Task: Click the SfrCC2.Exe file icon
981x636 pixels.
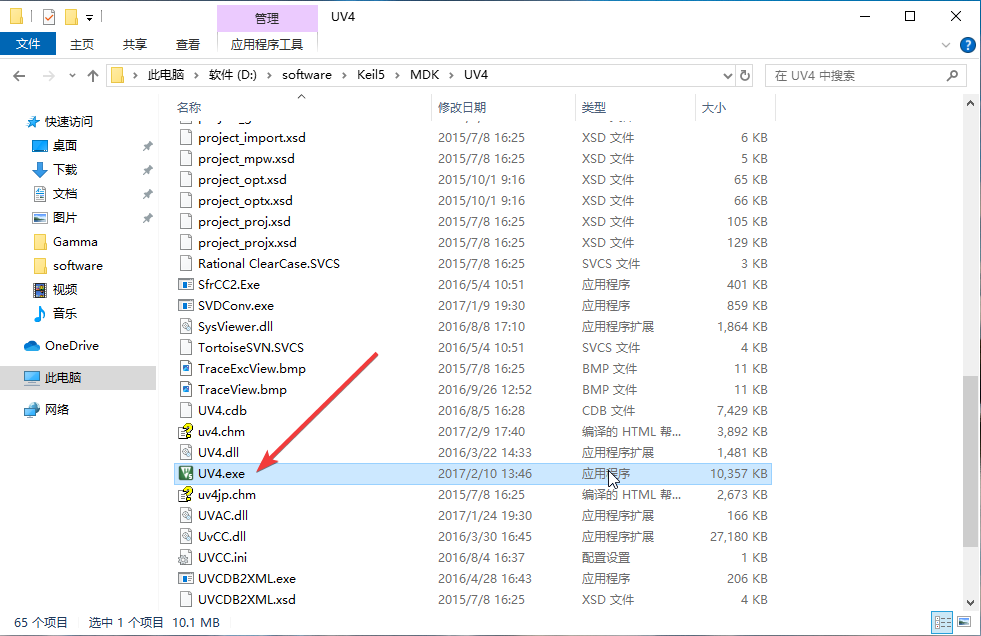Action: point(186,285)
